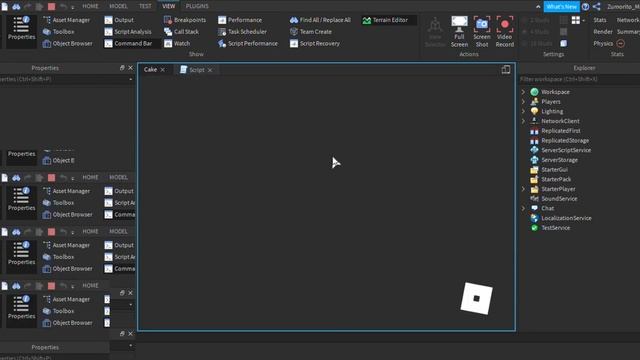Click the new file icon in top toolbar
The height and width of the screenshot is (360, 640).
pos(4,6)
